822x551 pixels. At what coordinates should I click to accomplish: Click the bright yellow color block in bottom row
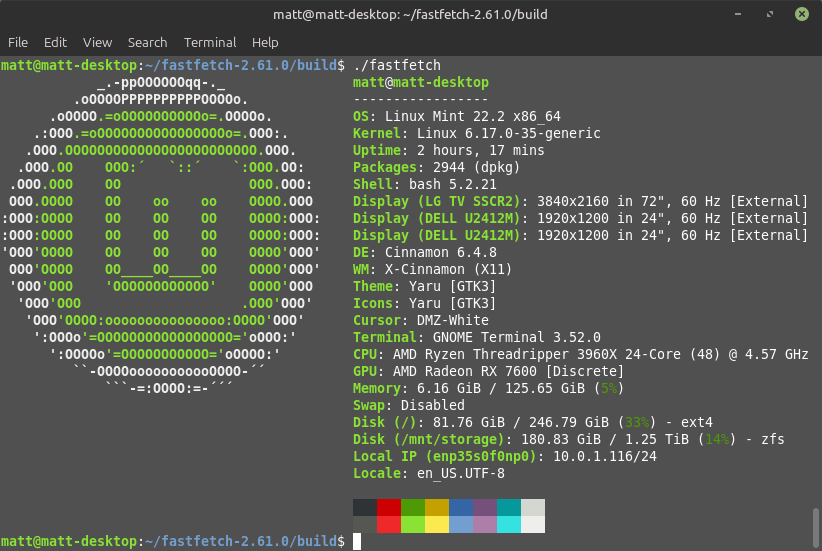click(x=437, y=524)
